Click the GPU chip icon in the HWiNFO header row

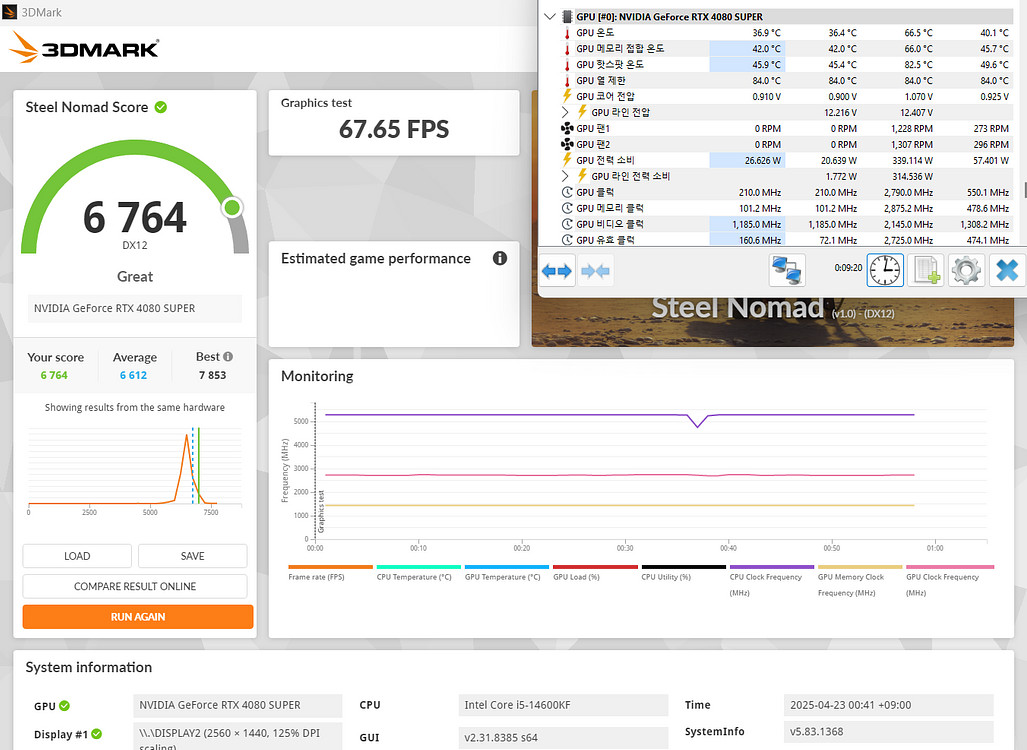click(567, 16)
